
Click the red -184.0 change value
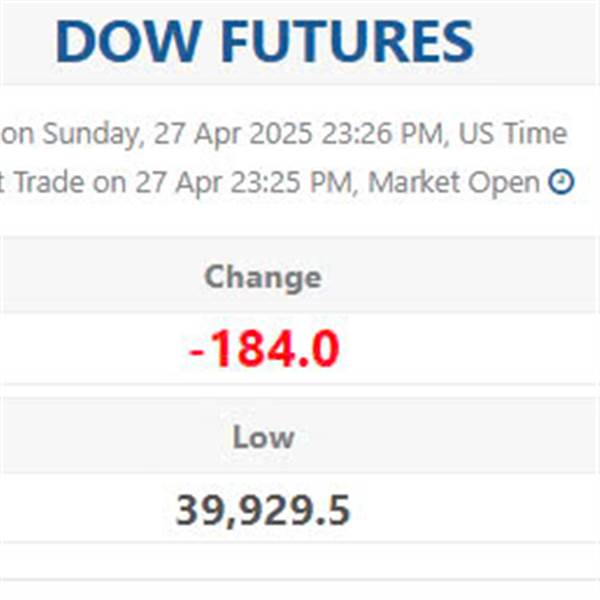pyautogui.click(x=264, y=349)
